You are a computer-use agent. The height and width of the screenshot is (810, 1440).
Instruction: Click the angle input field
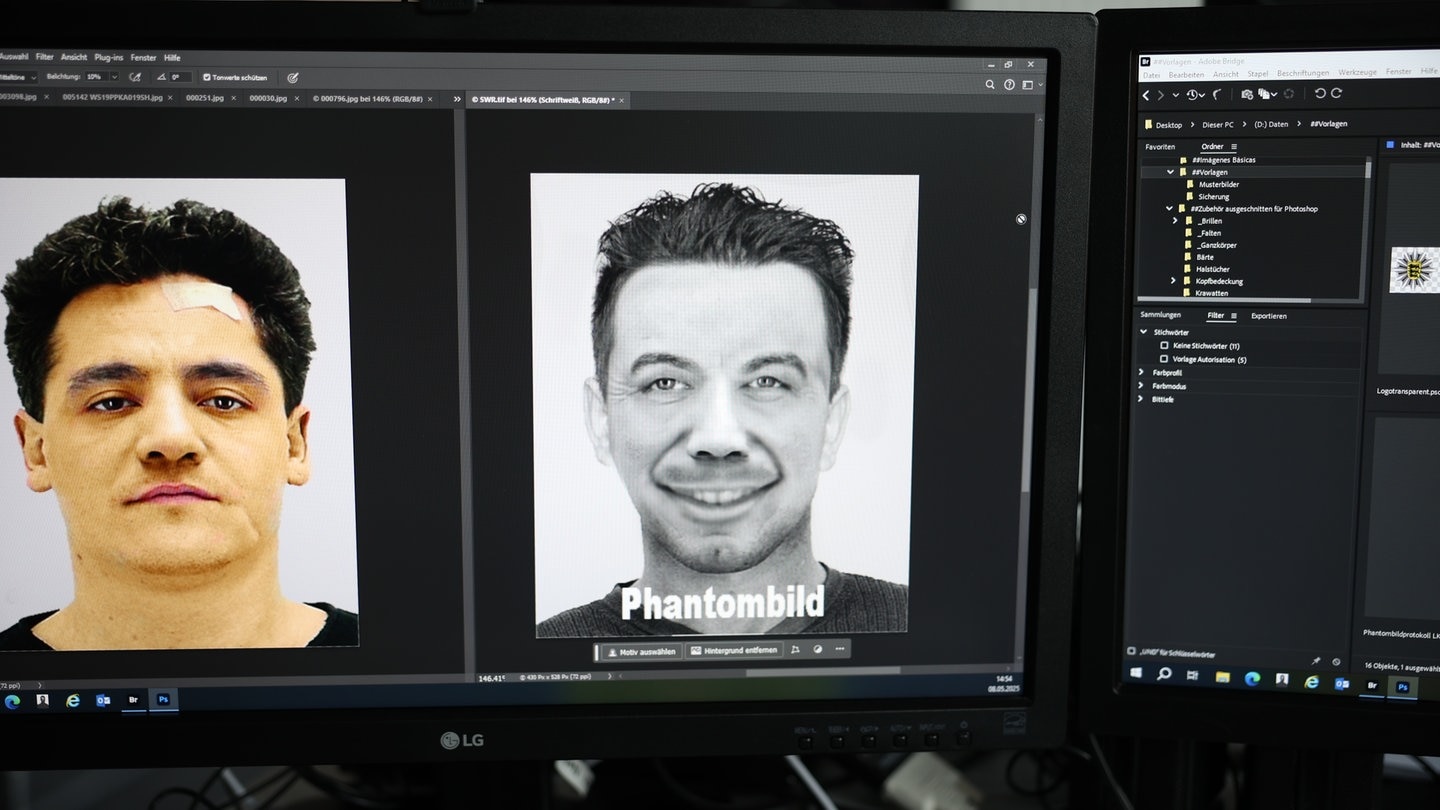tap(180, 76)
